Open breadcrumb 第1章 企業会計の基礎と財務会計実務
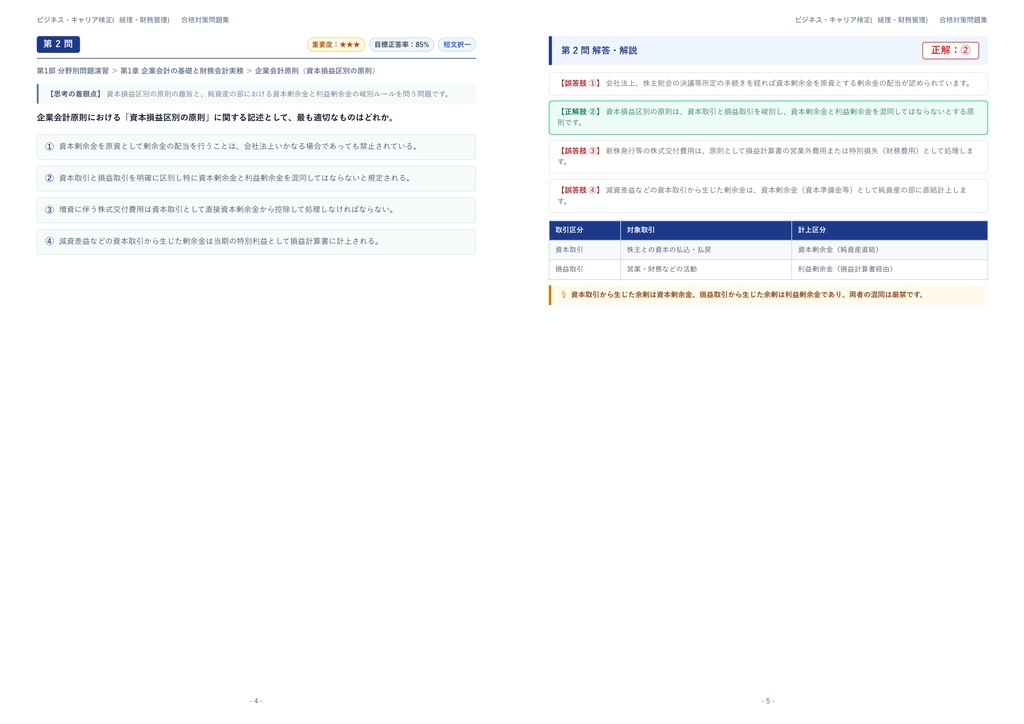This screenshot has height=724, width=1024. [x=182, y=71]
